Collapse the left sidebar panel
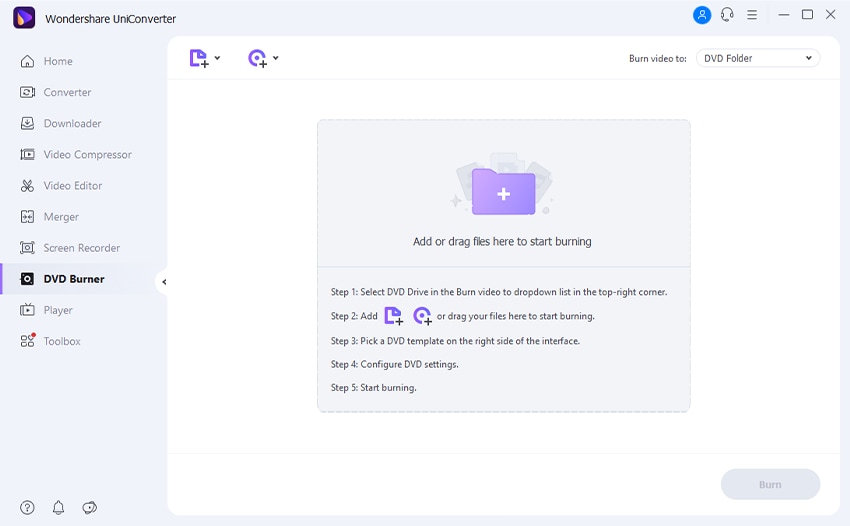Image resolution: width=850 pixels, height=526 pixels. tap(164, 282)
